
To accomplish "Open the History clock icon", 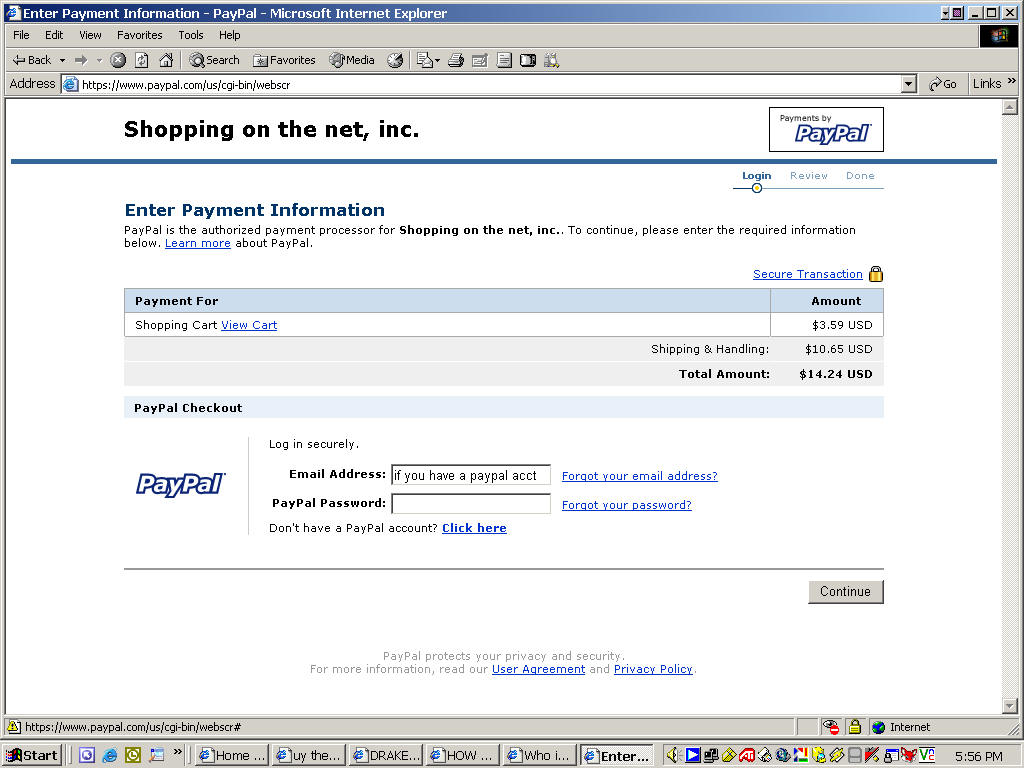I will click(x=395, y=61).
